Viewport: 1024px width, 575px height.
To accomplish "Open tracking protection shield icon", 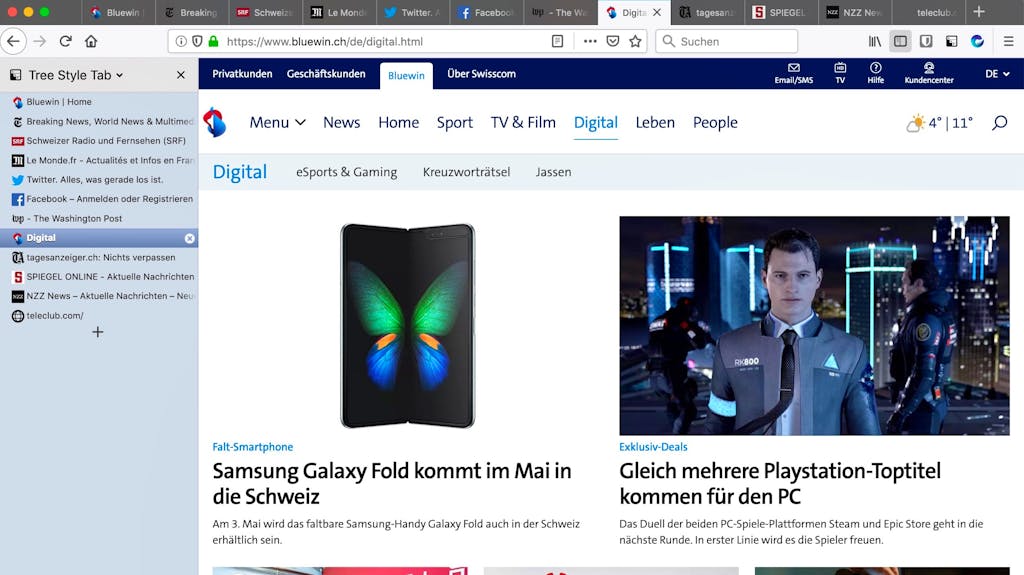I will coord(197,41).
